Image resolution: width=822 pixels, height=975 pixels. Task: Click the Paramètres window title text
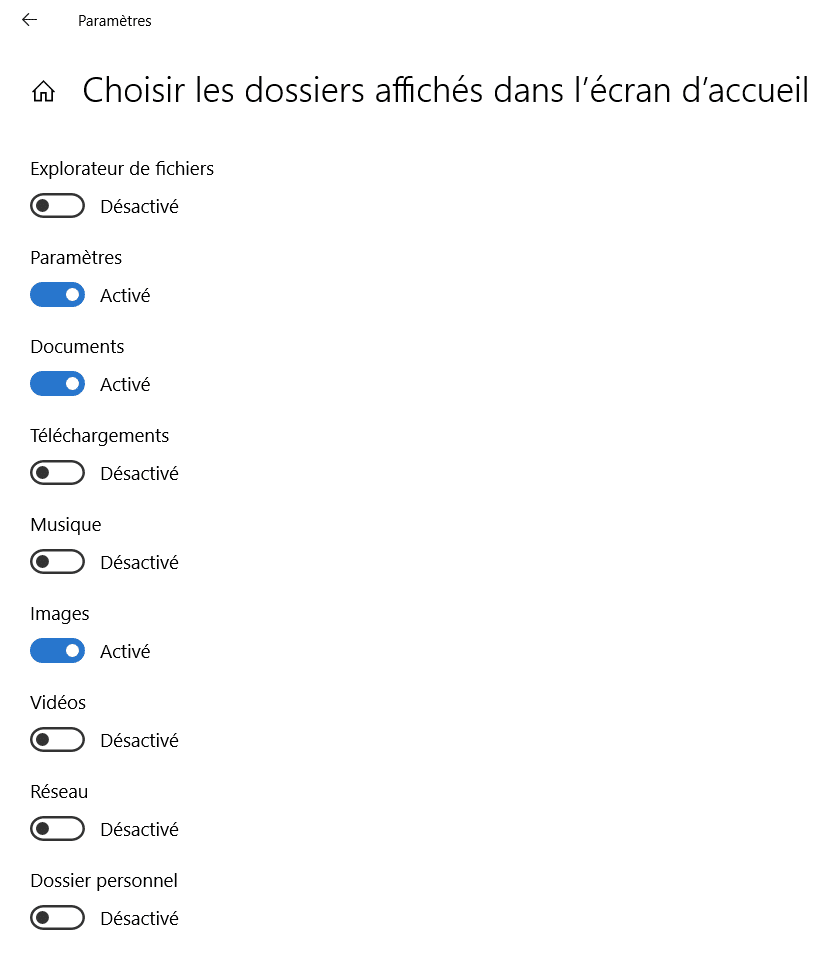[x=115, y=21]
